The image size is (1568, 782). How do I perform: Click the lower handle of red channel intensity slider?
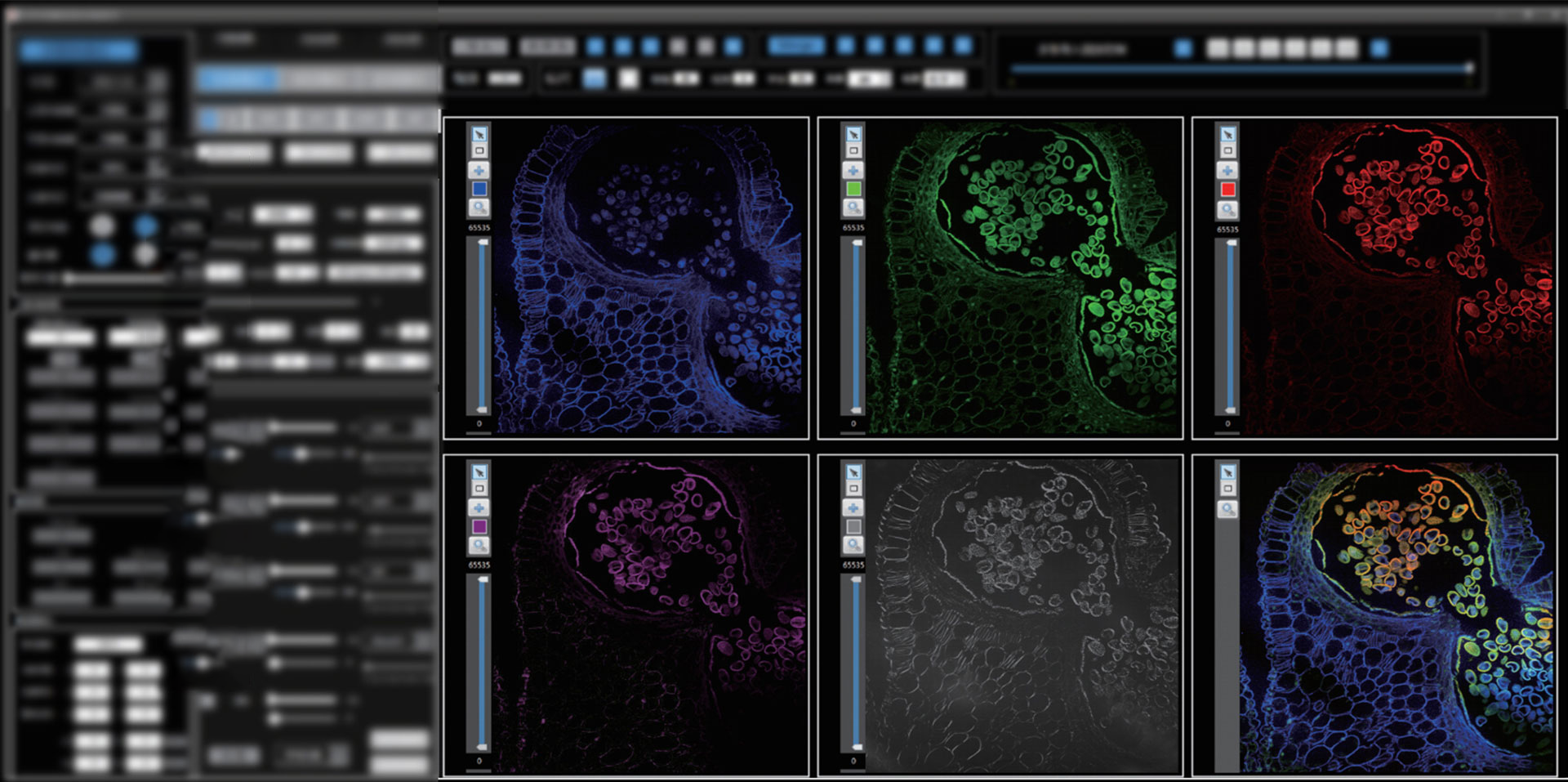pyautogui.click(x=1230, y=409)
